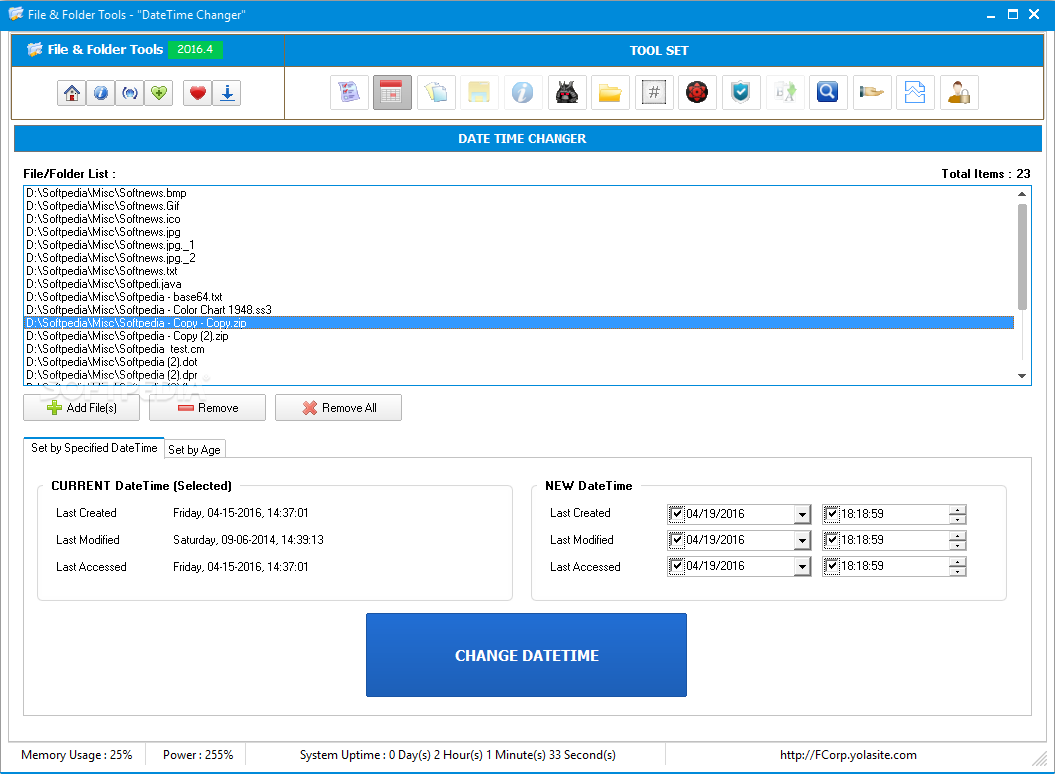1055x774 pixels.
Task: Toggle Last Modified time checkbox
Action: pos(832,540)
